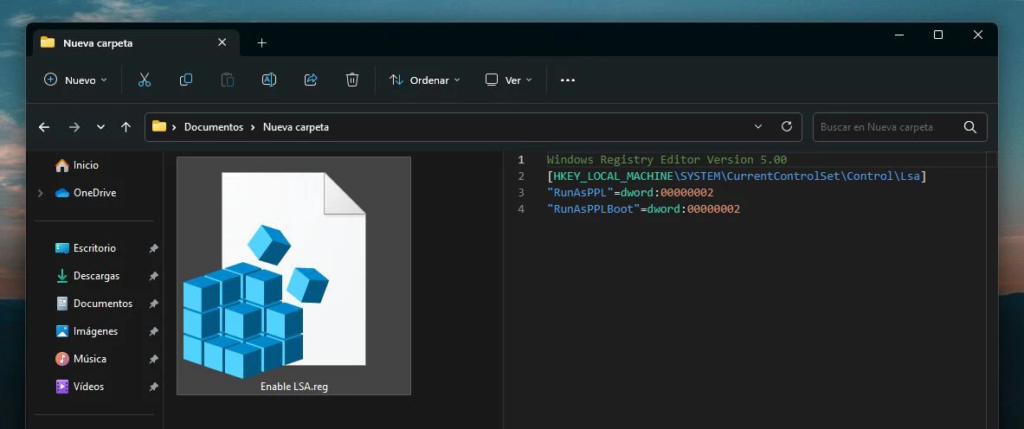Unpin Vídeos using its pin icon
This screenshot has width=1024, height=429.
coord(153,387)
